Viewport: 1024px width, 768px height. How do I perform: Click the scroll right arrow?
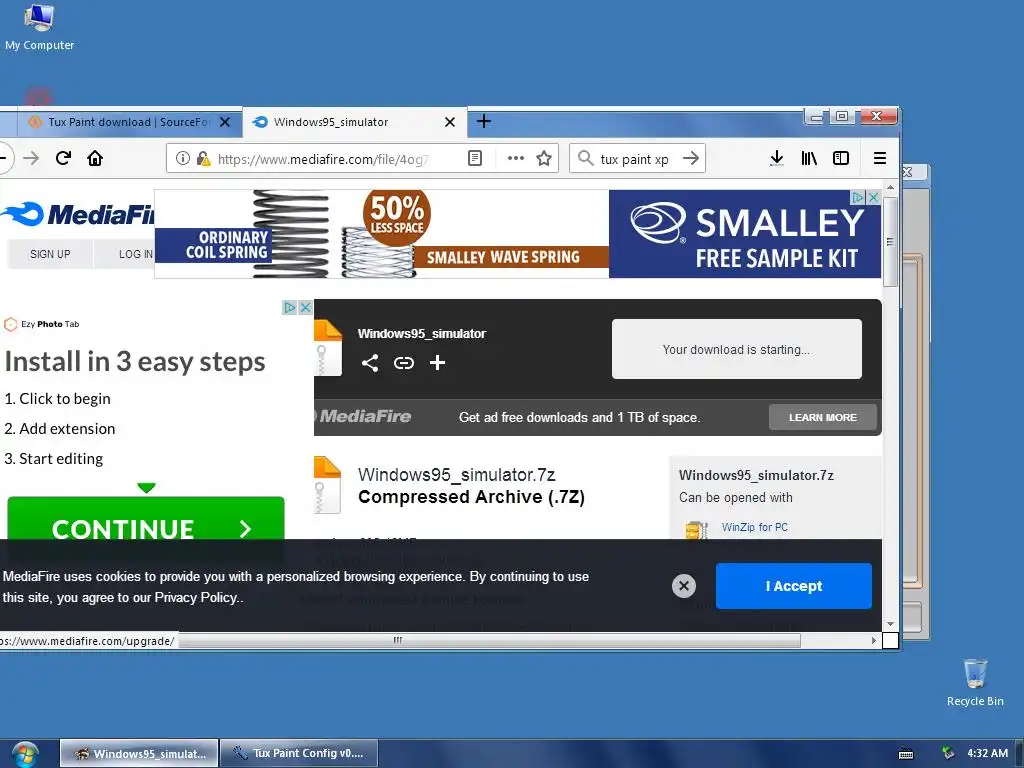tap(874, 641)
